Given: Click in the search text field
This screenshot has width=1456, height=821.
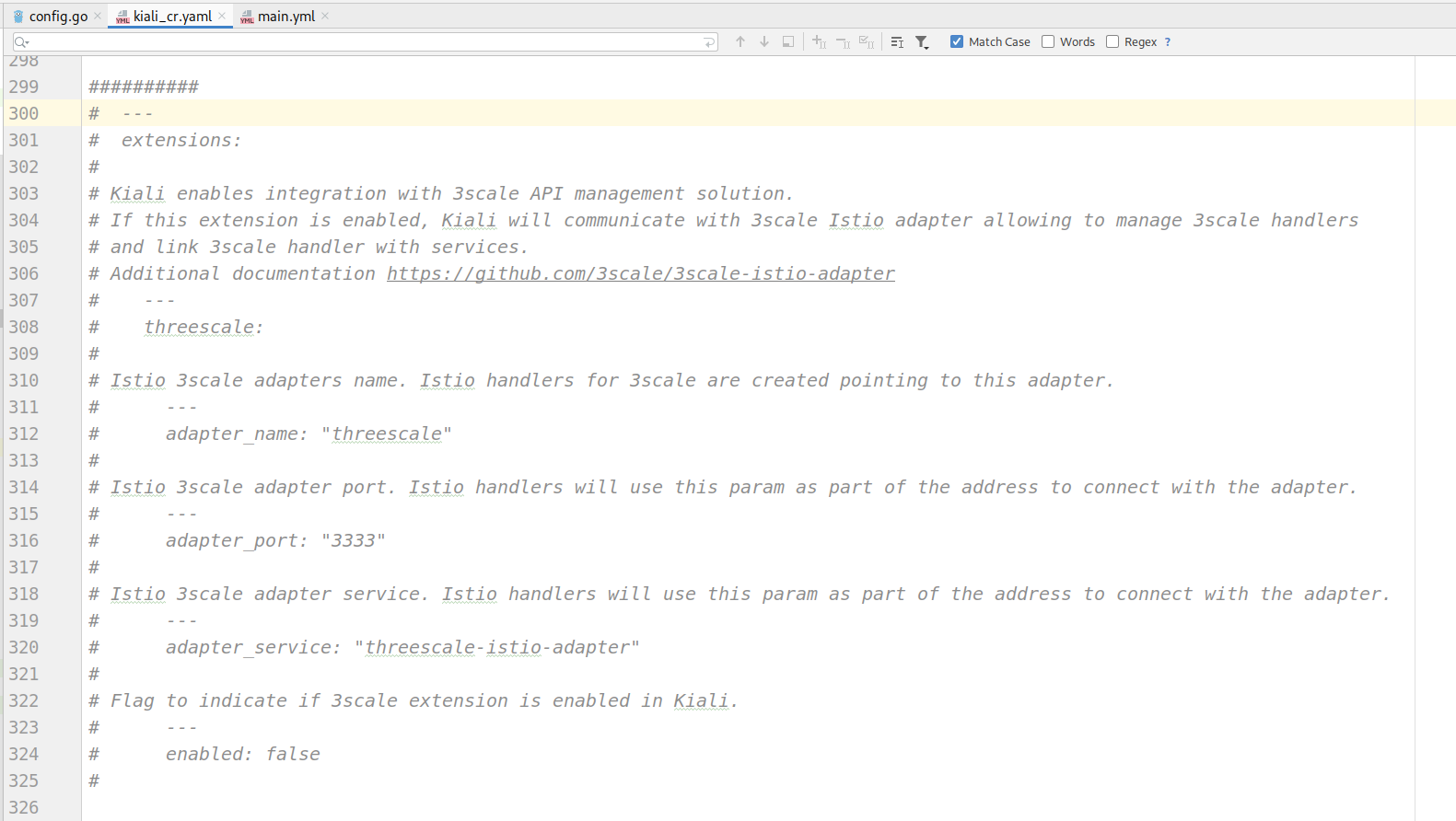Looking at the screenshot, I should coord(365,41).
